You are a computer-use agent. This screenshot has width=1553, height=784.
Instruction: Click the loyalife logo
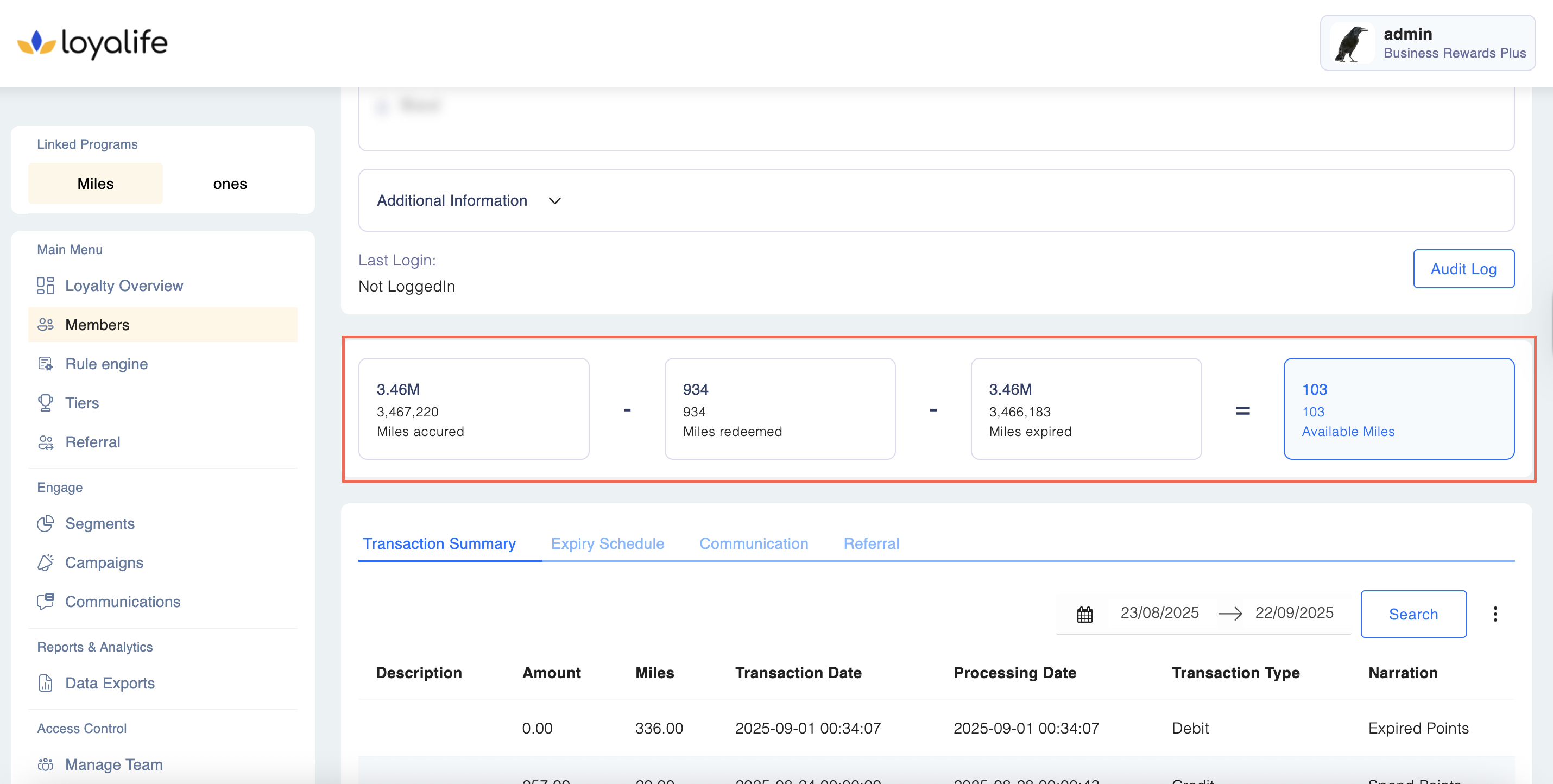(x=92, y=43)
